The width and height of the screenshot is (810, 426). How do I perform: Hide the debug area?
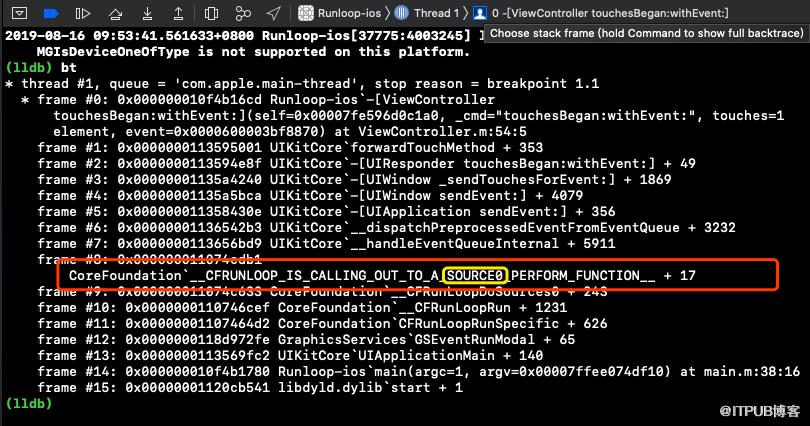20,13
